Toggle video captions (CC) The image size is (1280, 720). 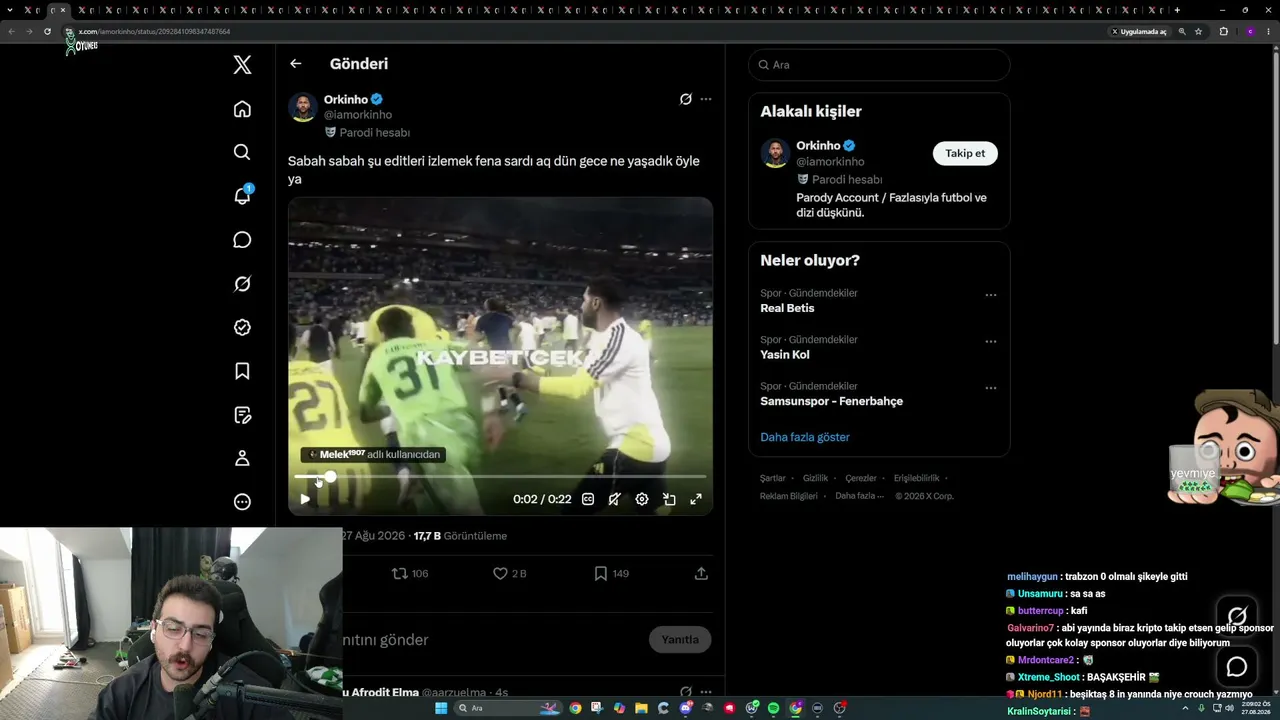pos(588,499)
